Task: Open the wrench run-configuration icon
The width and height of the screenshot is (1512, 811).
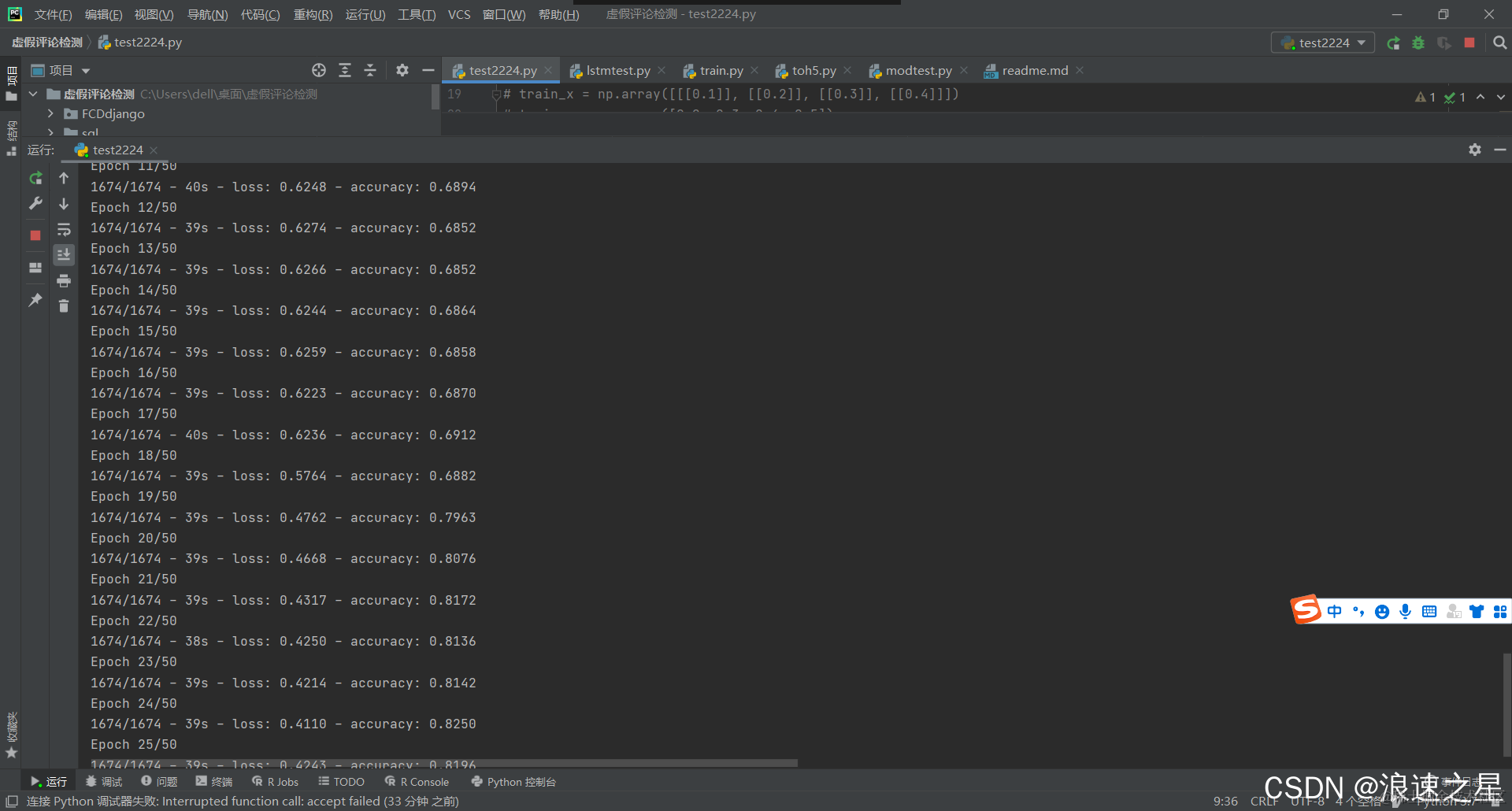Action: (x=35, y=204)
